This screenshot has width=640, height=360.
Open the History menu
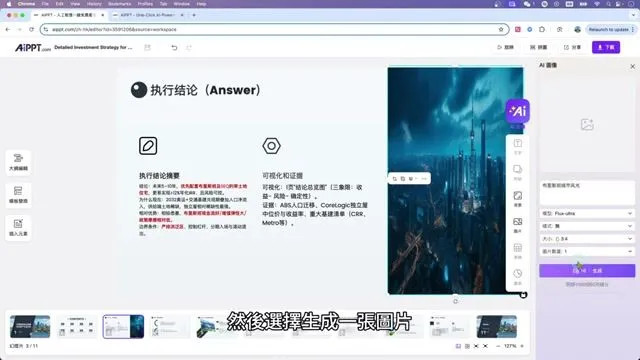point(94,4)
